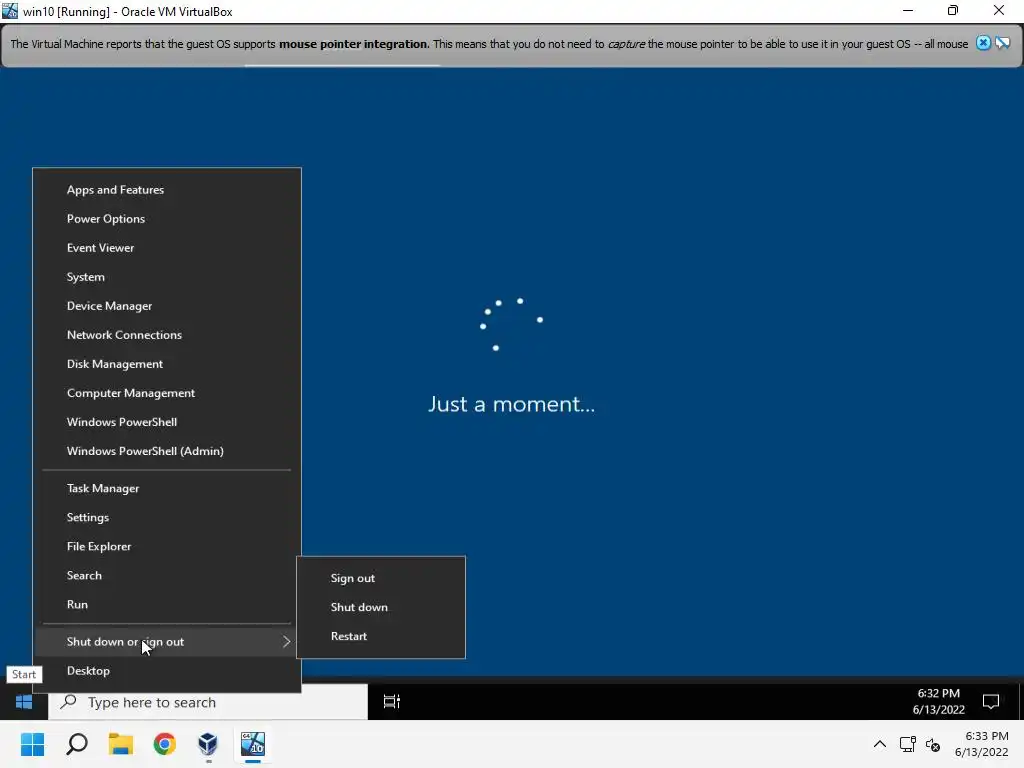Viewport: 1024px width, 768px height.
Task: Select Search in the context menu
Action: 167,575
